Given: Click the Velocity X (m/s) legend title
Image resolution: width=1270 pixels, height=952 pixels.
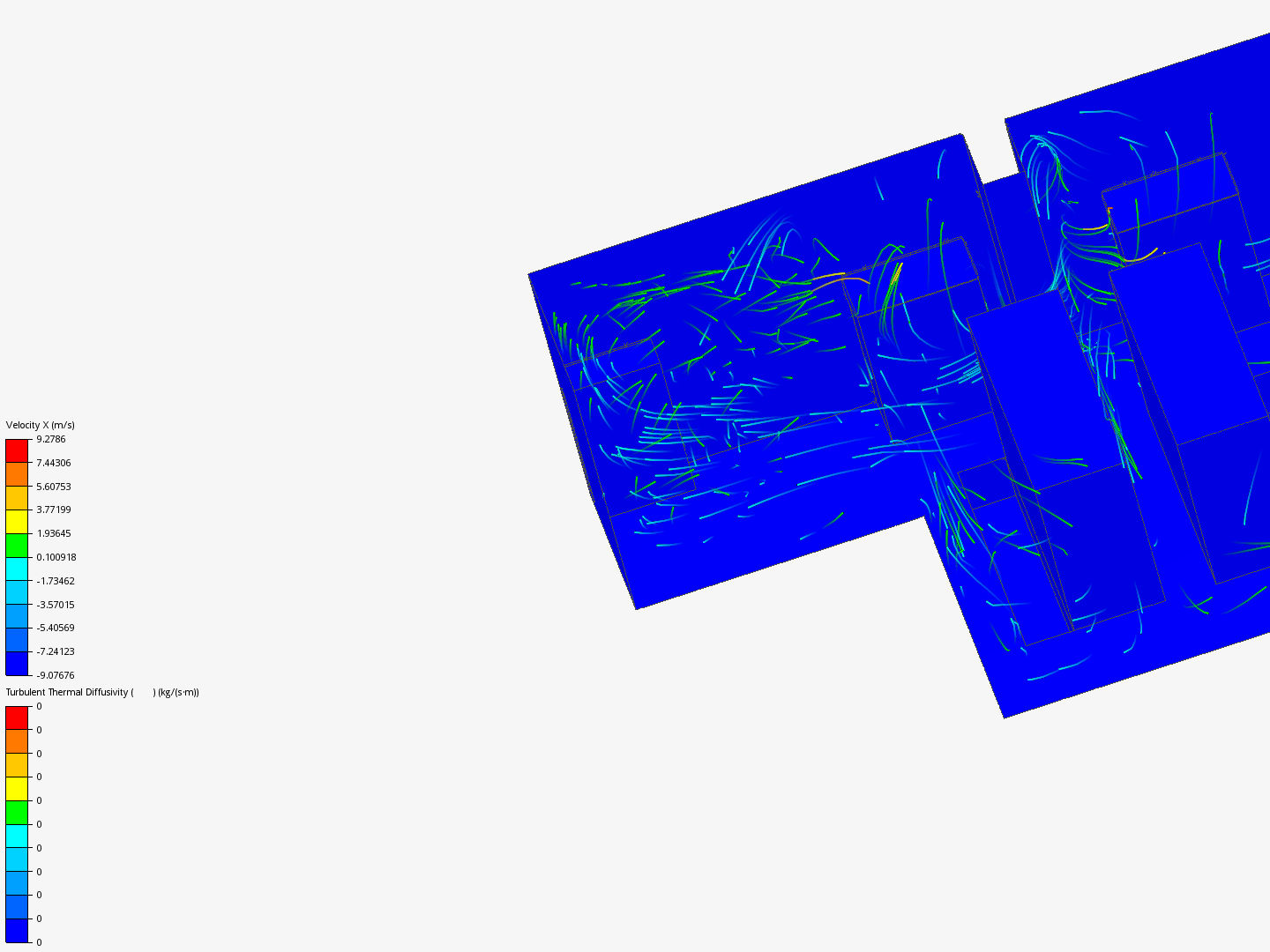Looking at the screenshot, I should coord(41,425).
